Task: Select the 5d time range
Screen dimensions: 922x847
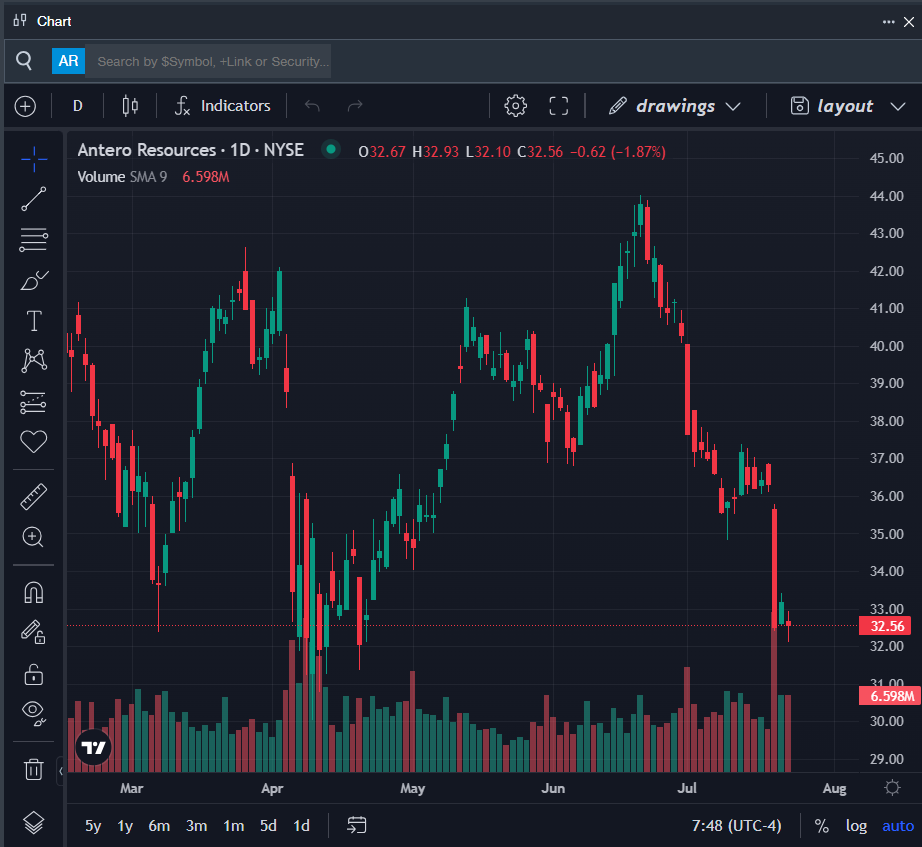Action: tap(268, 826)
